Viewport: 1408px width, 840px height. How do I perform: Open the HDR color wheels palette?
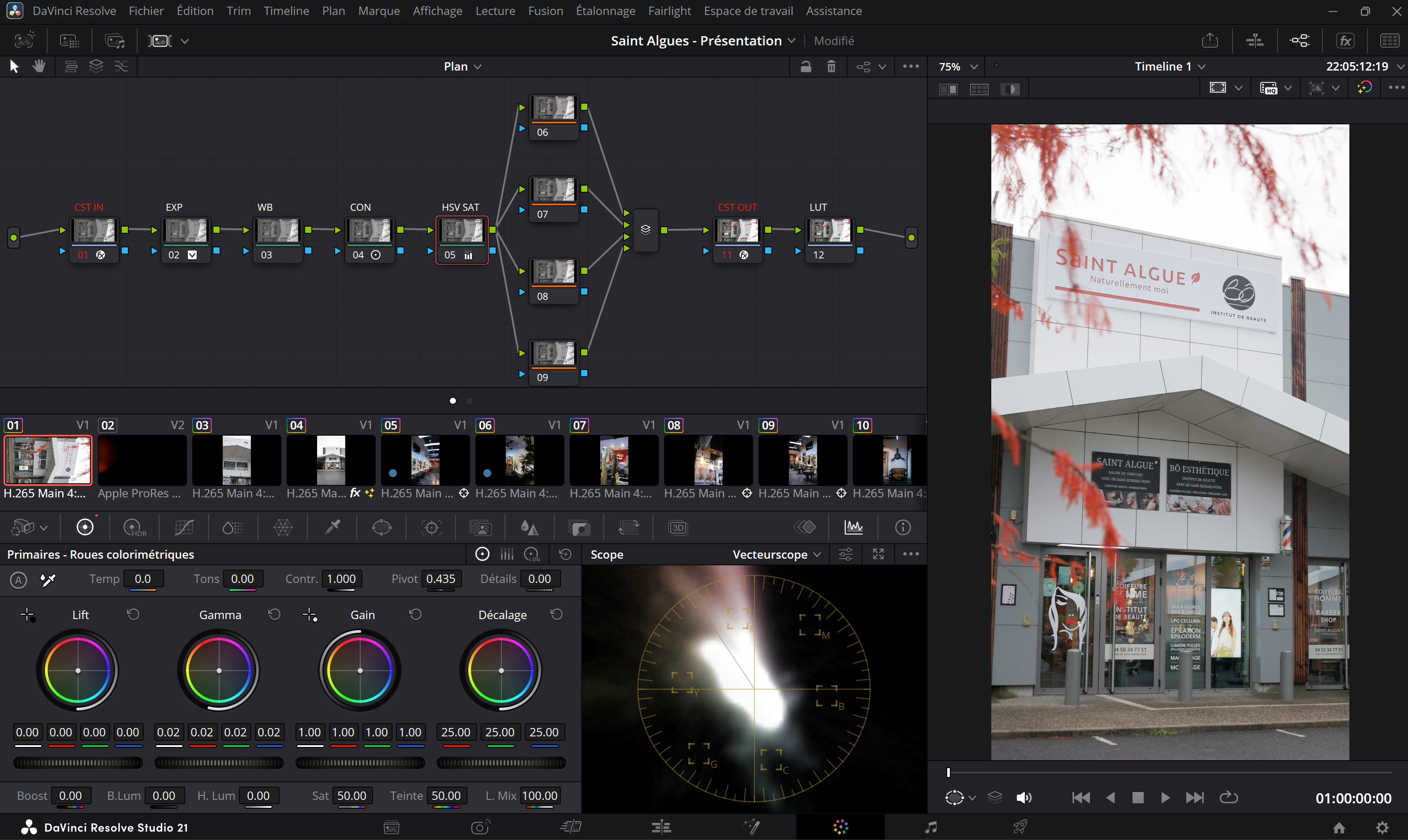tap(134, 527)
